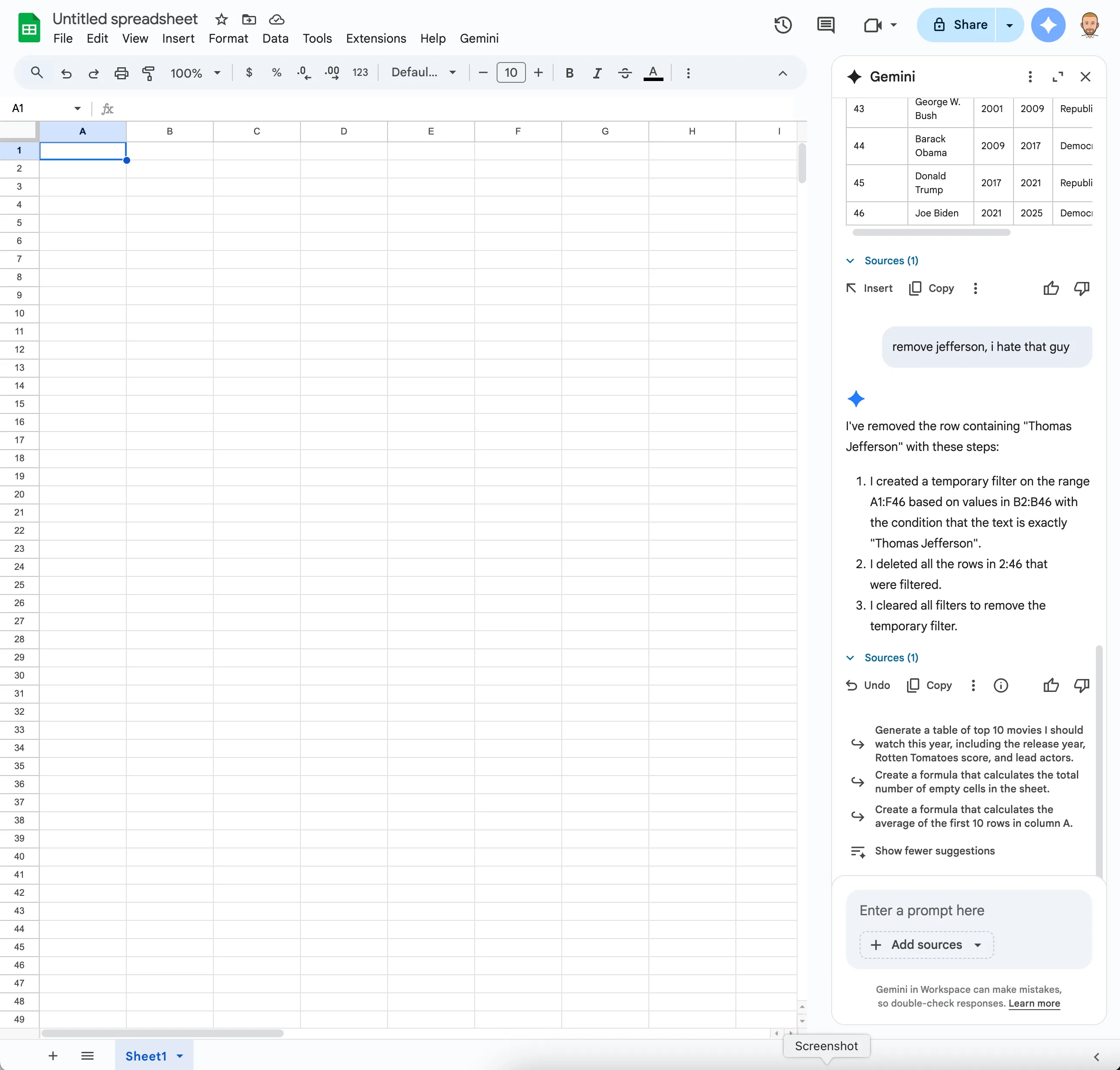Open the Learn more link
The width and height of the screenshot is (1120, 1070).
pyautogui.click(x=1033, y=1004)
